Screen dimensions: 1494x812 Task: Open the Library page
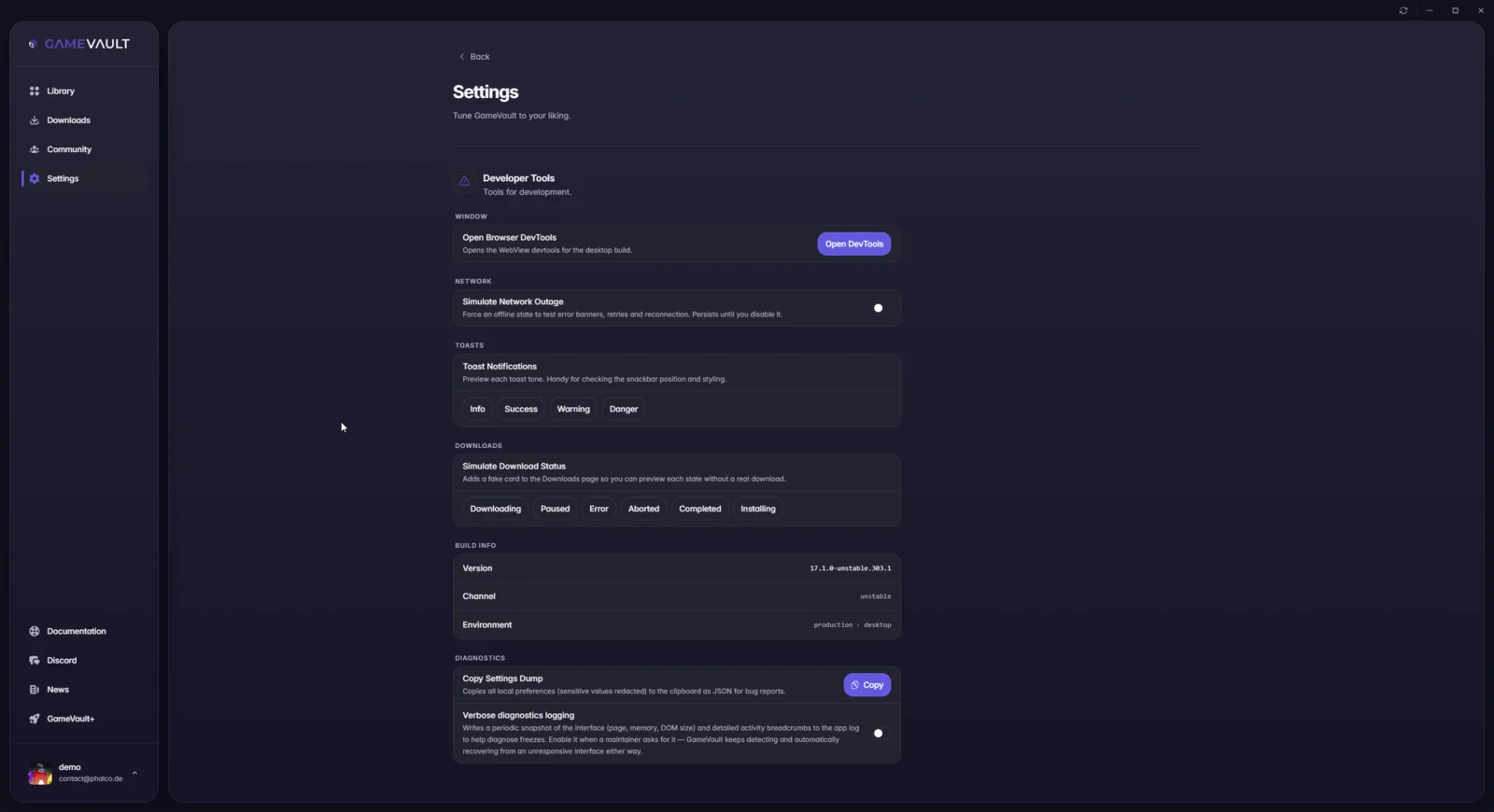pos(84,91)
